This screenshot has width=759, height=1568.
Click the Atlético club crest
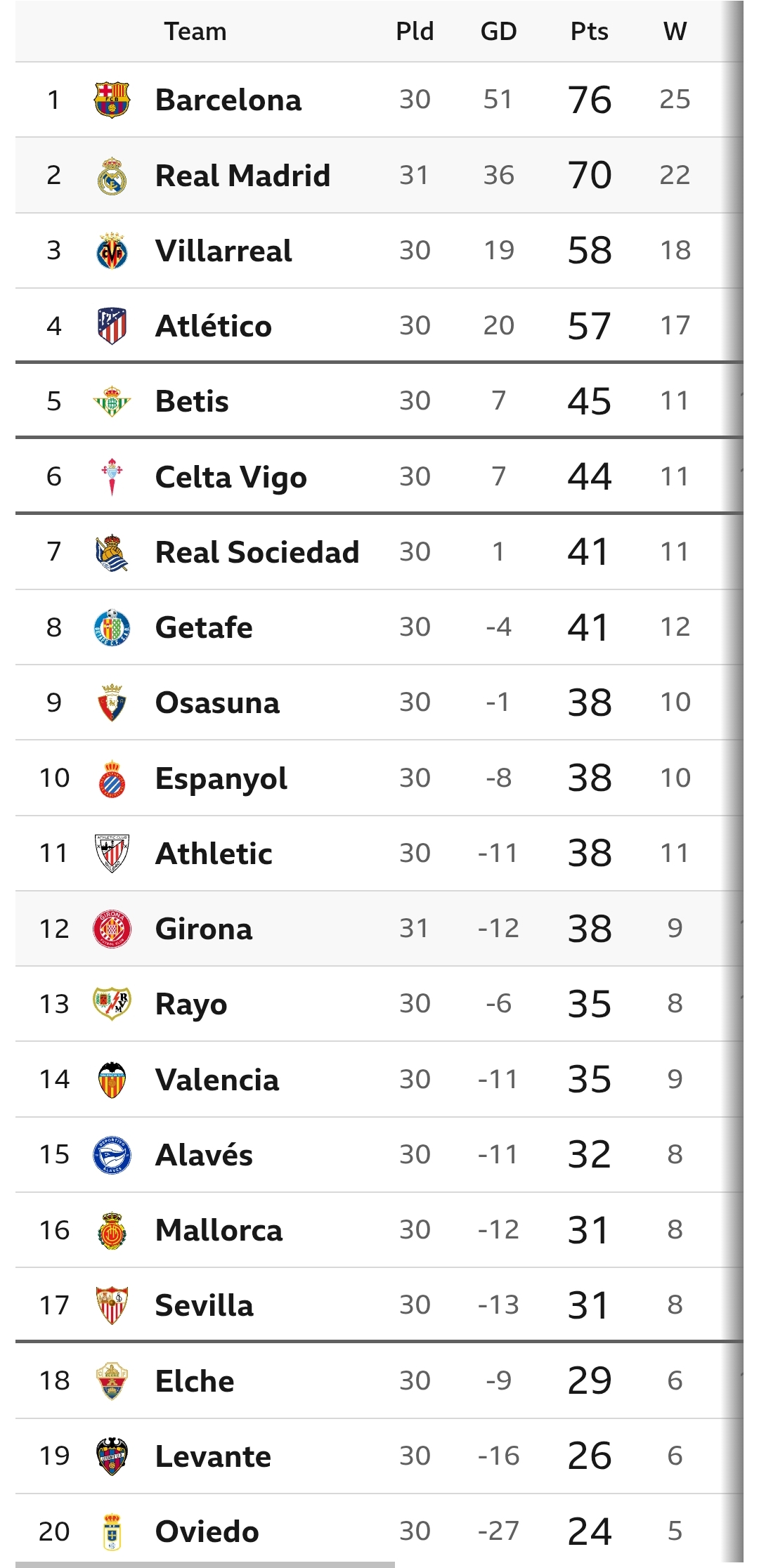pos(112,326)
